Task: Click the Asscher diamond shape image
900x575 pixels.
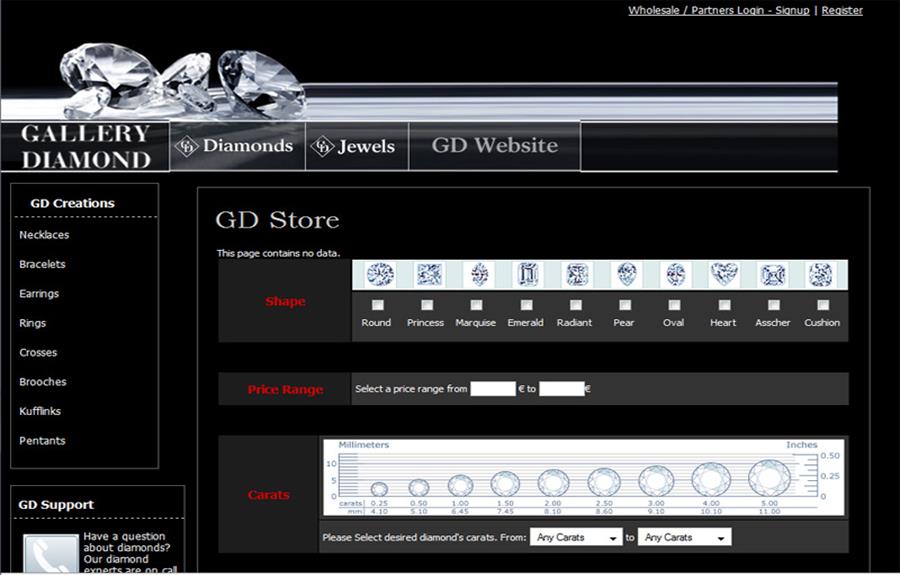Action: pos(773,275)
